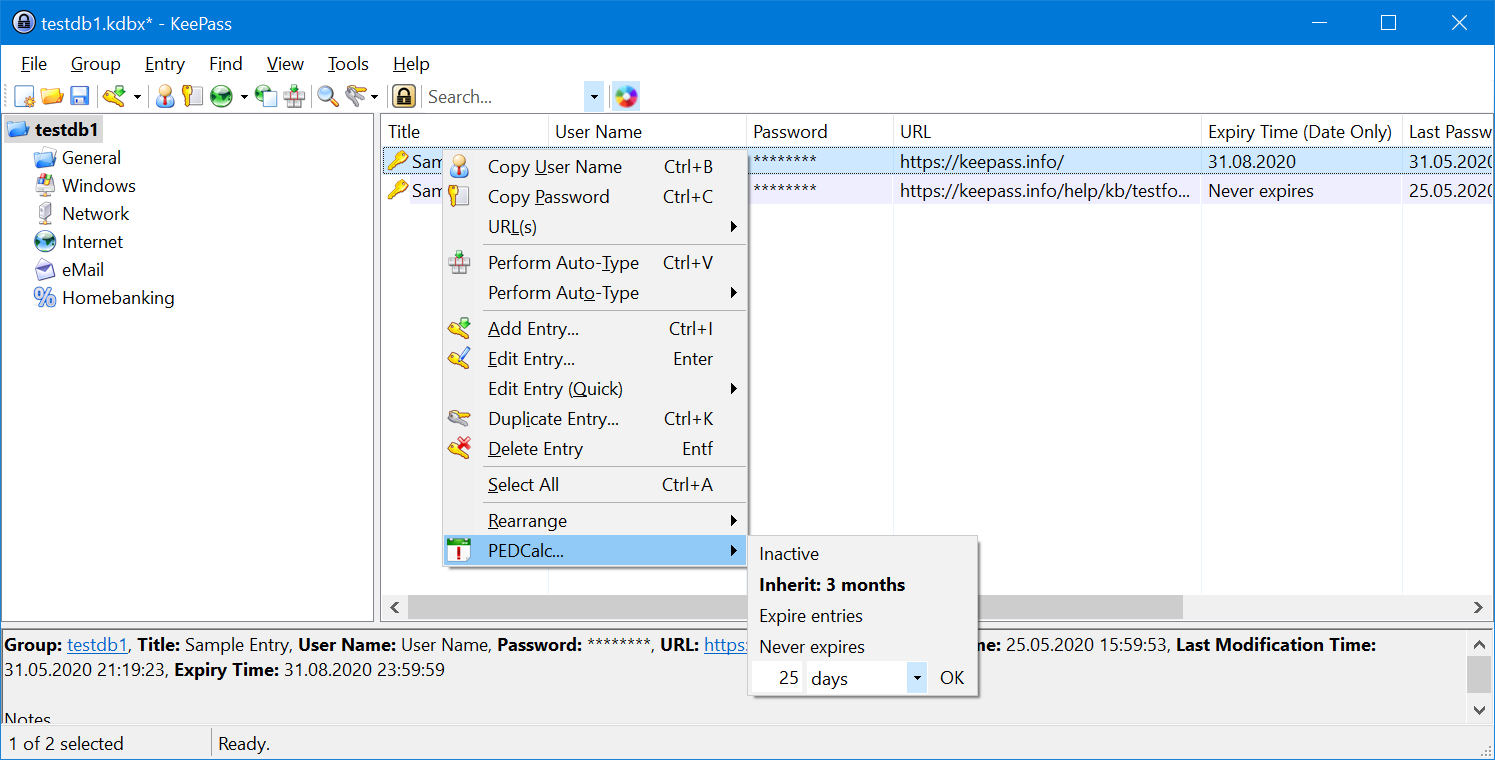Click the Never expires cell in second row
Image resolution: width=1495 pixels, height=760 pixels.
[x=1301, y=191]
